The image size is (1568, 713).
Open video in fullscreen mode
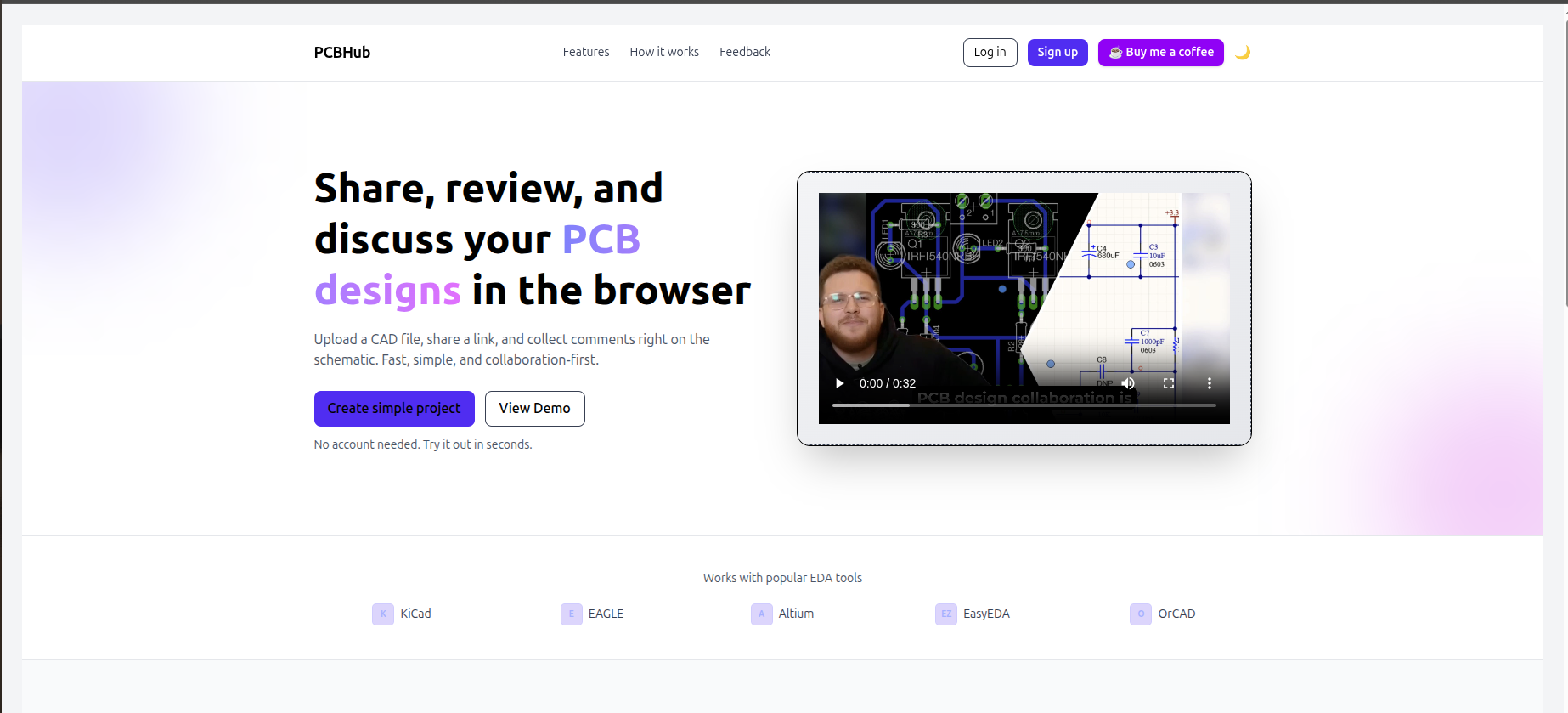[x=1169, y=383]
